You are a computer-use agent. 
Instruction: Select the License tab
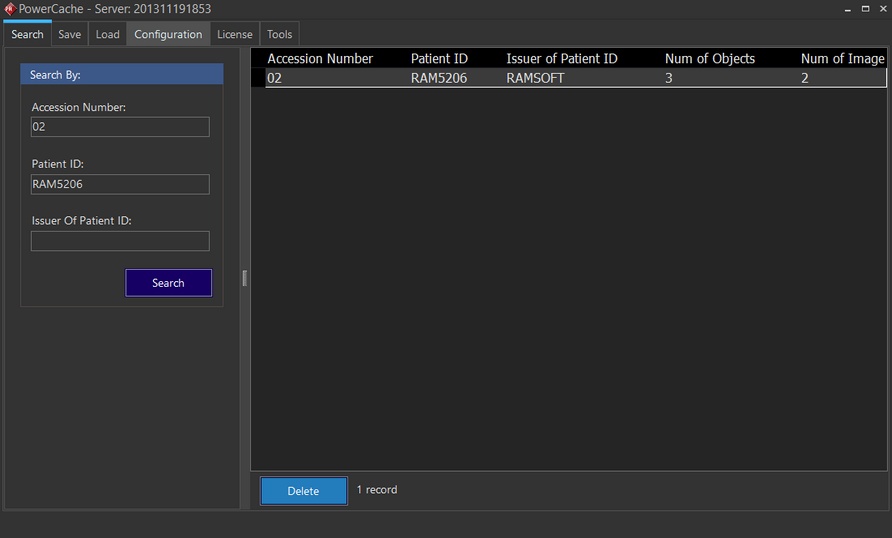coord(235,34)
